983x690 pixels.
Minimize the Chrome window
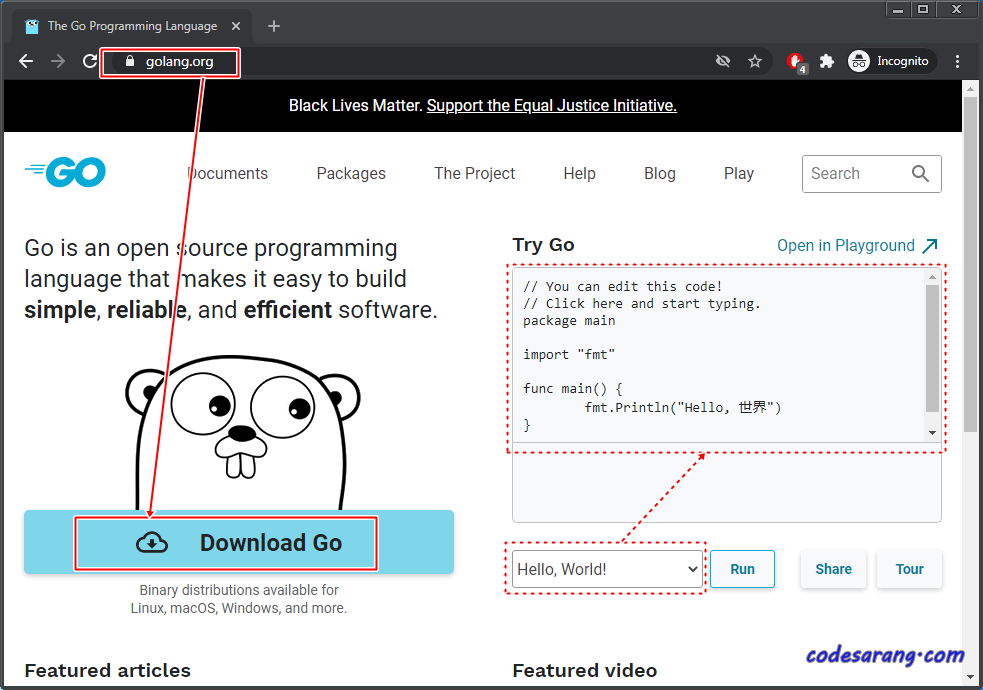point(898,9)
